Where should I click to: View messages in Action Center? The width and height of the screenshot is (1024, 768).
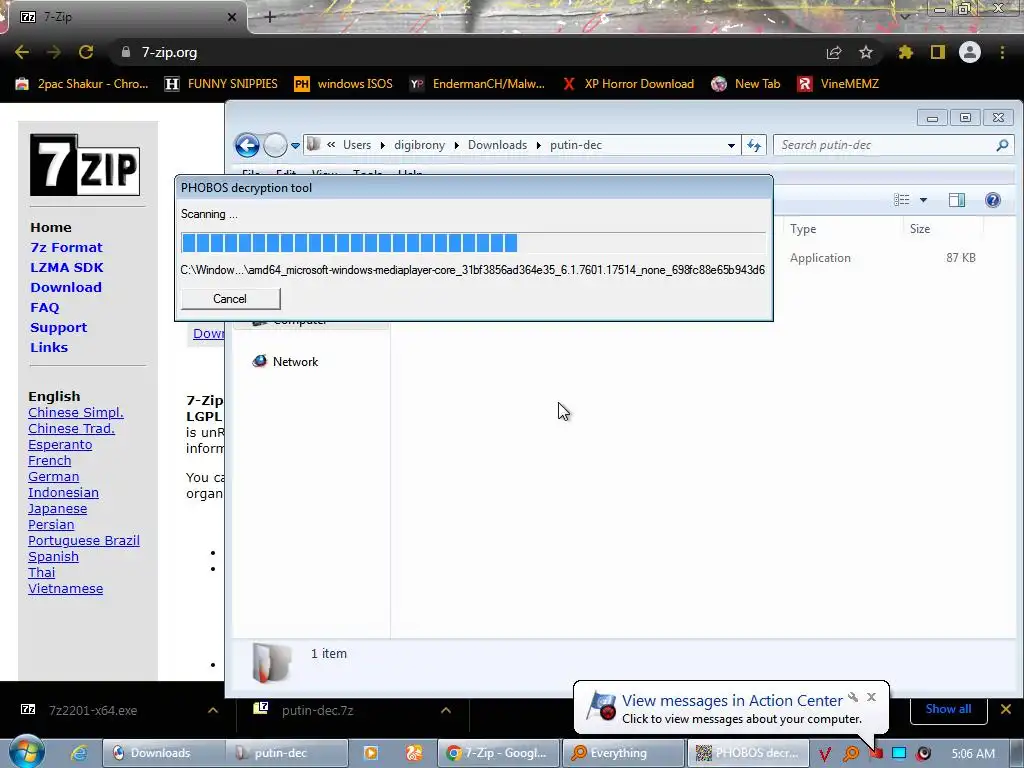(x=732, y=701)
